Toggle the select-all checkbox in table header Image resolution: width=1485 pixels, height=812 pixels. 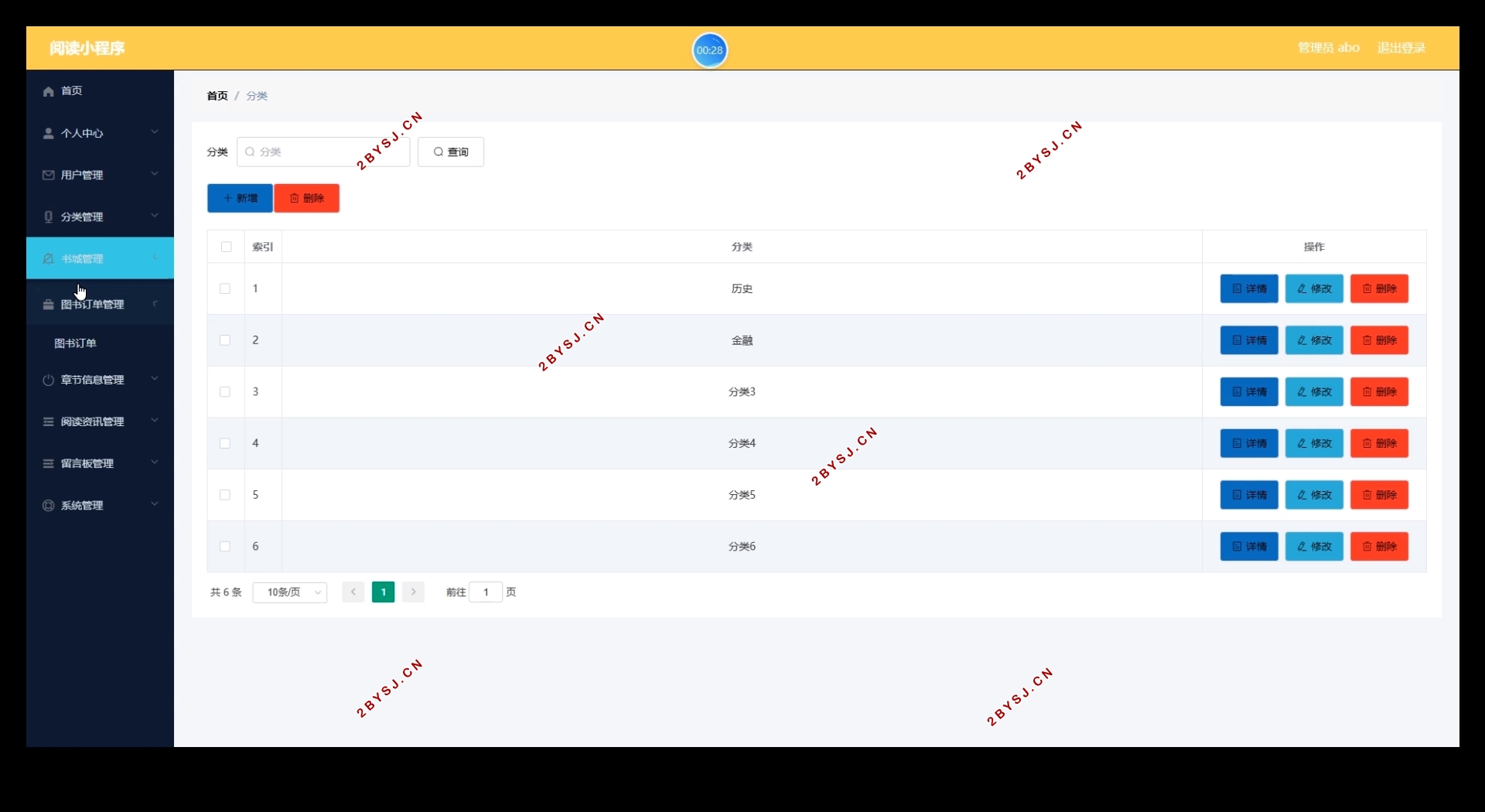[226, 247]
